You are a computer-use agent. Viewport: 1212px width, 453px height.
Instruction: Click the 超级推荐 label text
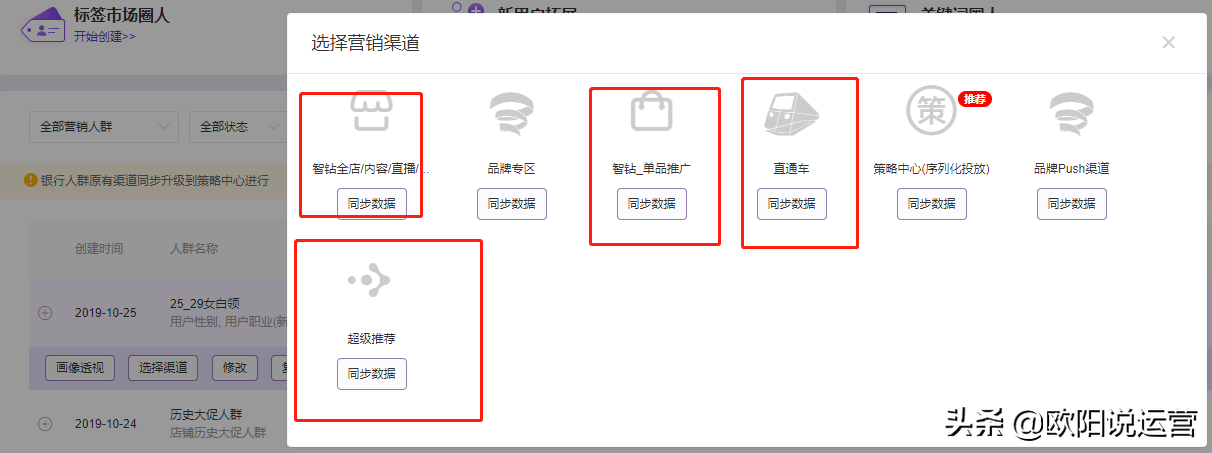pos(371,339)
